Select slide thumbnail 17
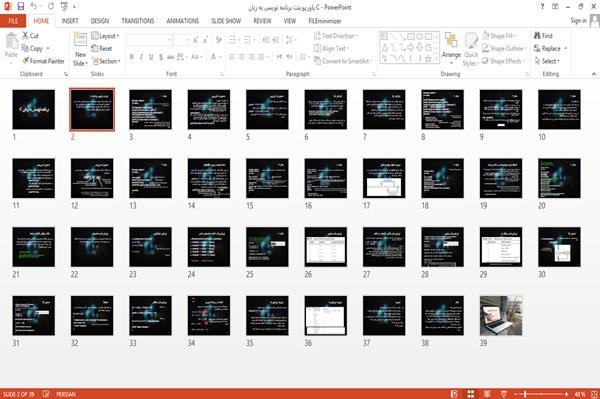 pos(384,178)
